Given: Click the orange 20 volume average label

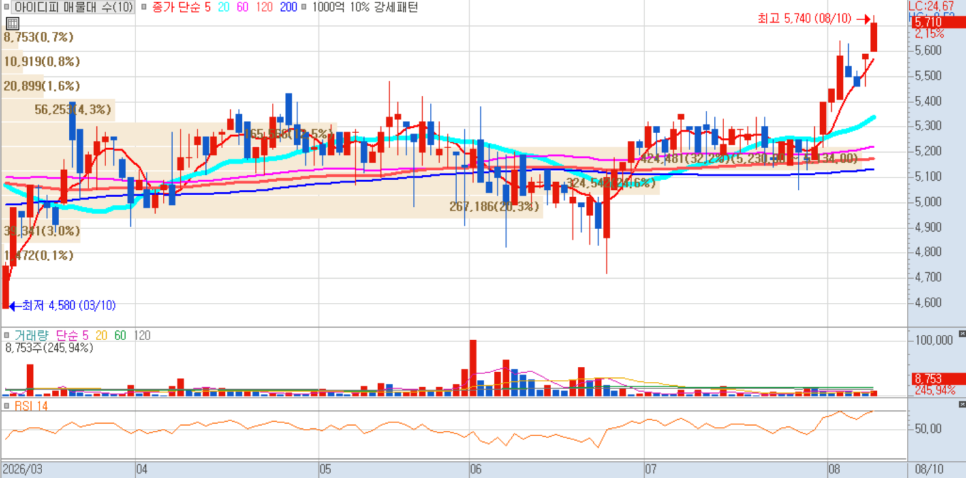Looking at the screenshot, I should [x=101, y=336].
